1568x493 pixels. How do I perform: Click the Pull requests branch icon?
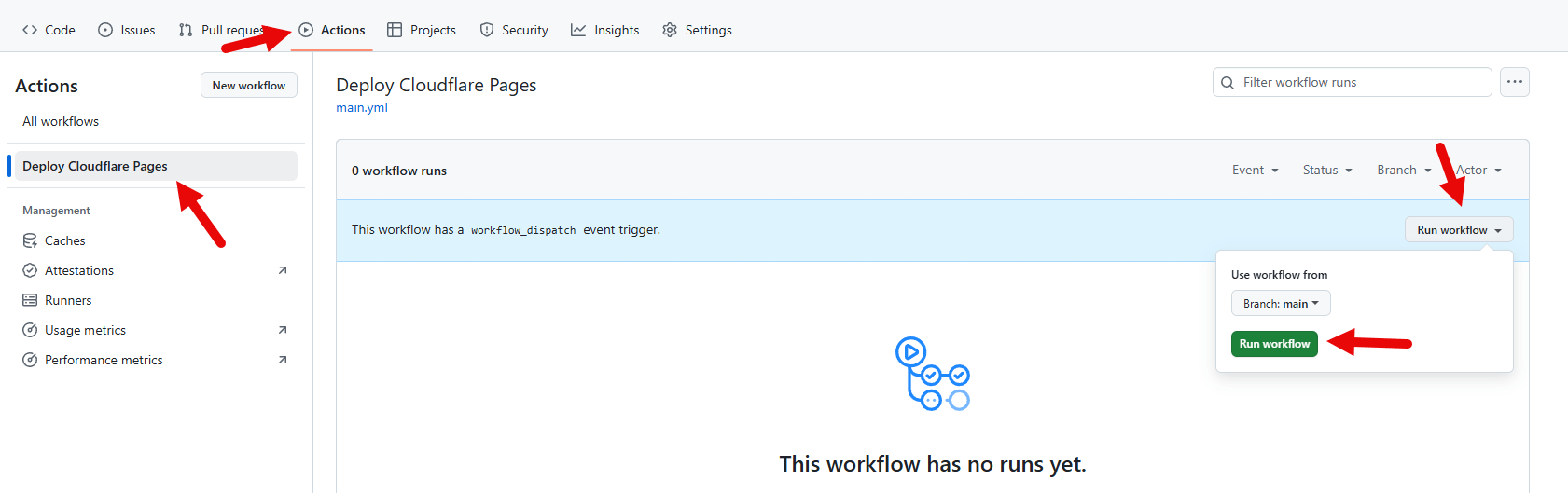coord(186,30)
